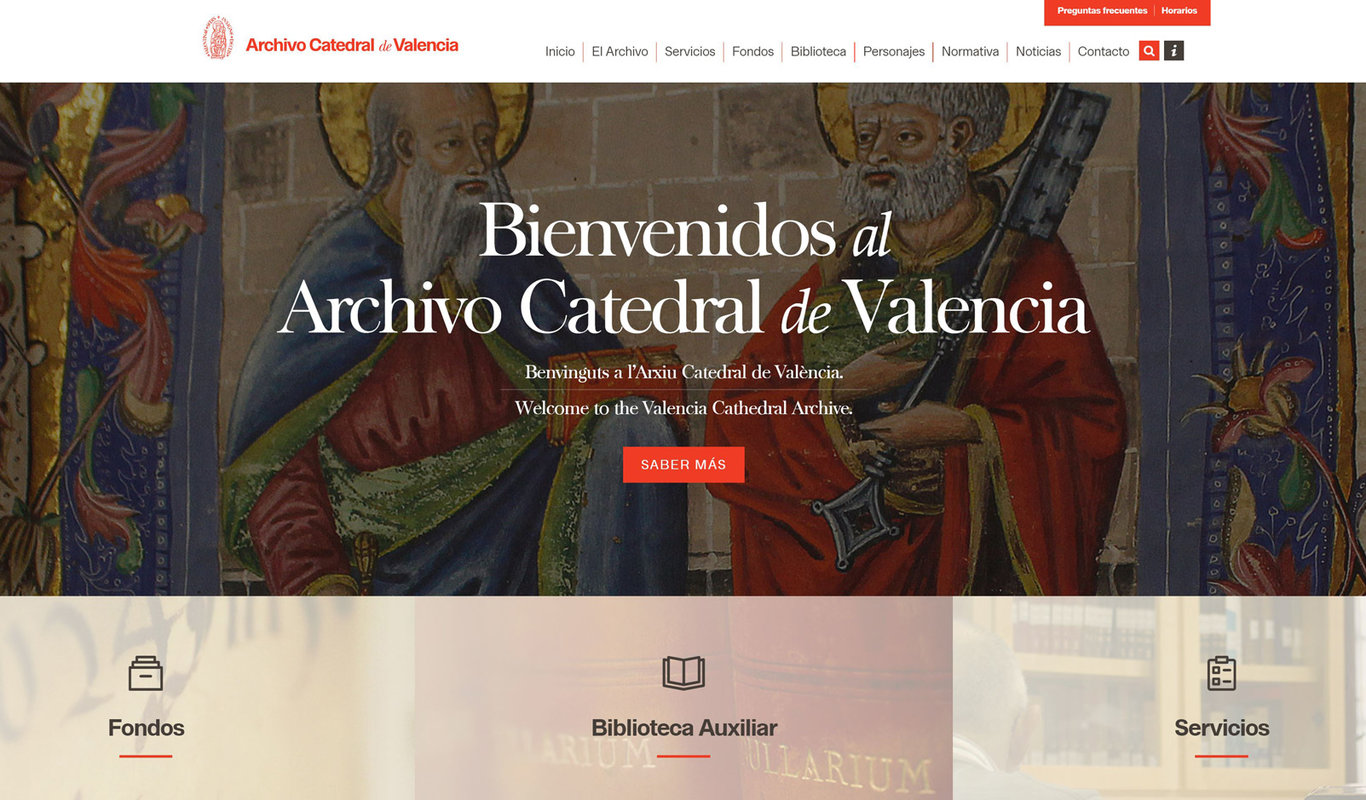
Task: Click the open book Biblioteca Auxiliar icon
Action: point(684,673)
